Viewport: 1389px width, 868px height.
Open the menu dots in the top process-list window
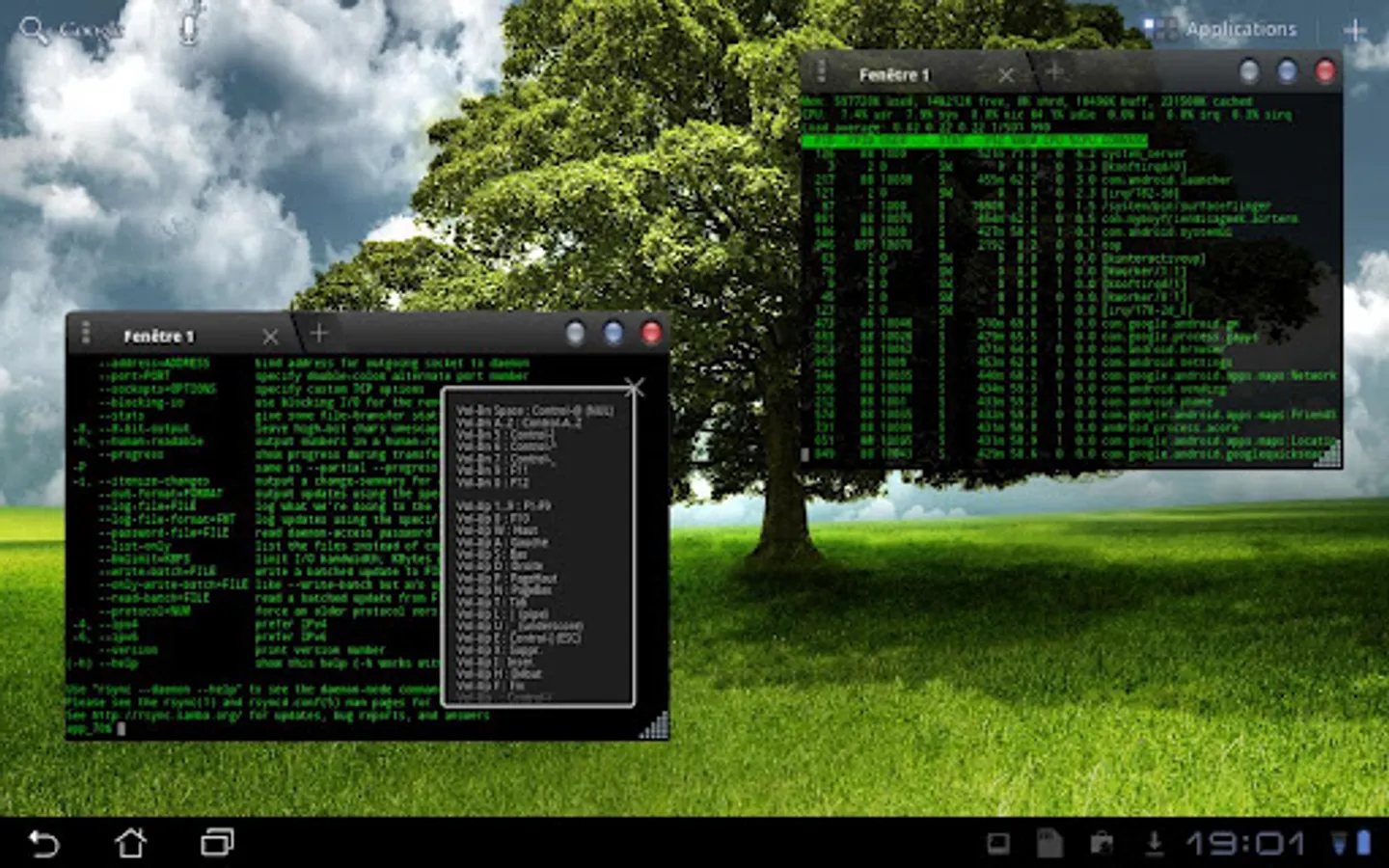pos(822,71)
